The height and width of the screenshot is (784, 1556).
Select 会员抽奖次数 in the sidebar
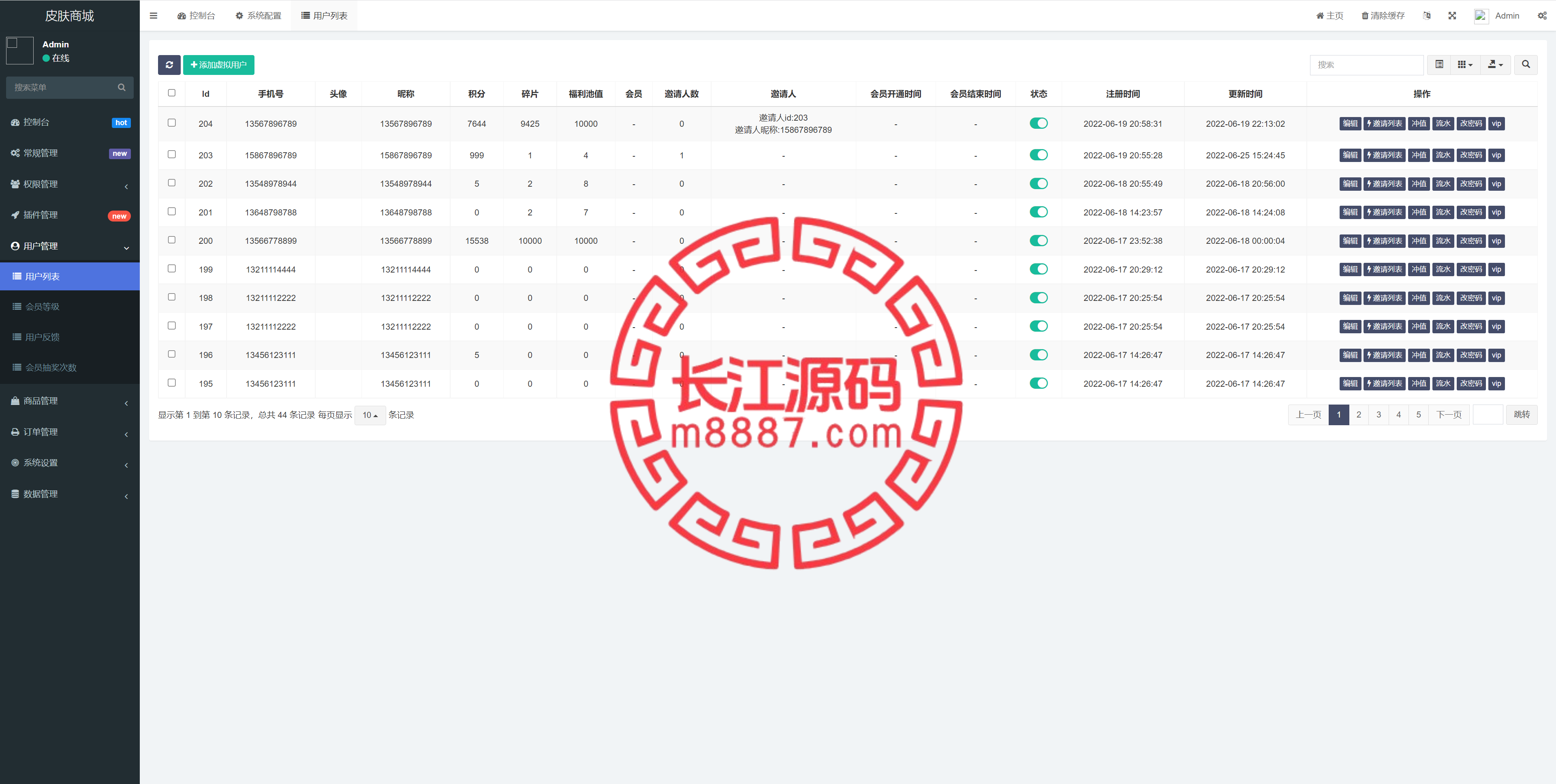coord(69,368)
